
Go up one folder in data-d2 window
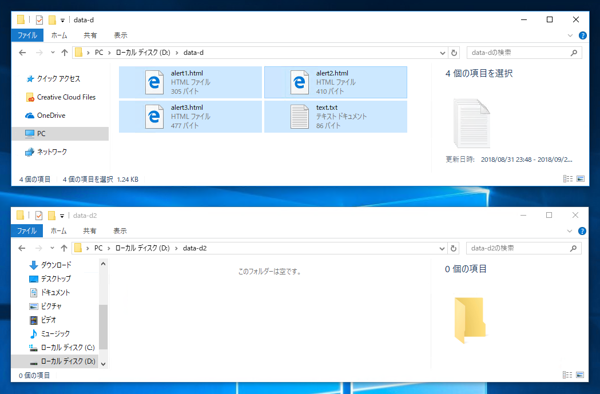[x=64, y=248]
